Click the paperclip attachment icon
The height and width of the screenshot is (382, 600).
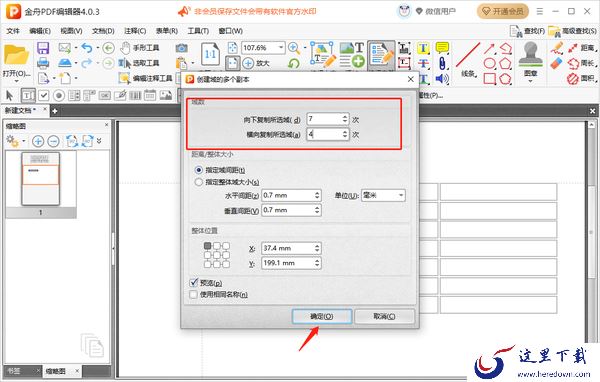tap(442, 63)
